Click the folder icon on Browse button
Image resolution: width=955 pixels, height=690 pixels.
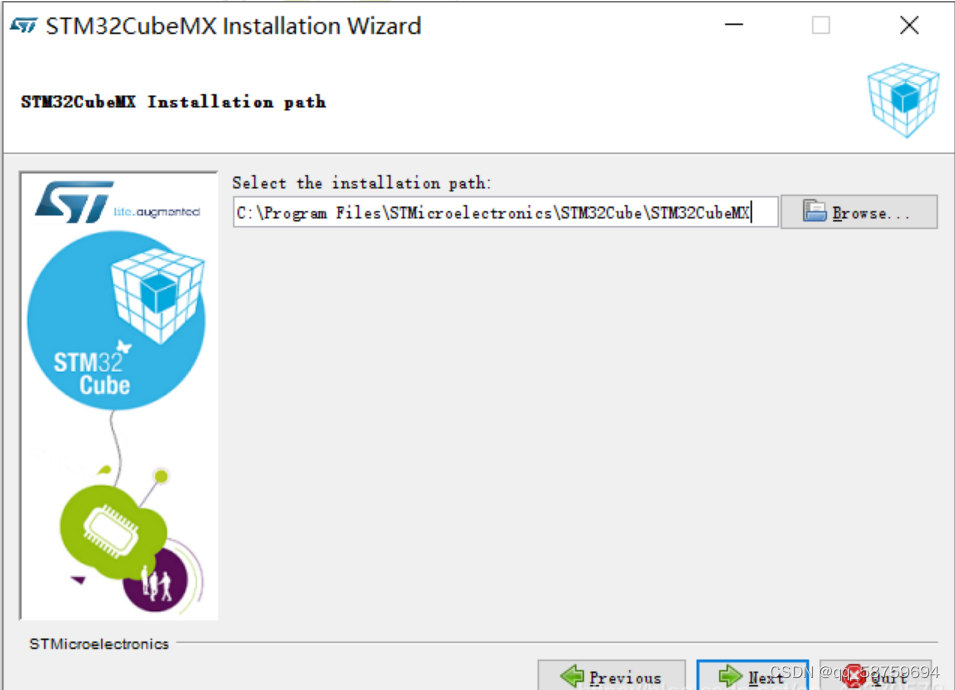(814, 211)
